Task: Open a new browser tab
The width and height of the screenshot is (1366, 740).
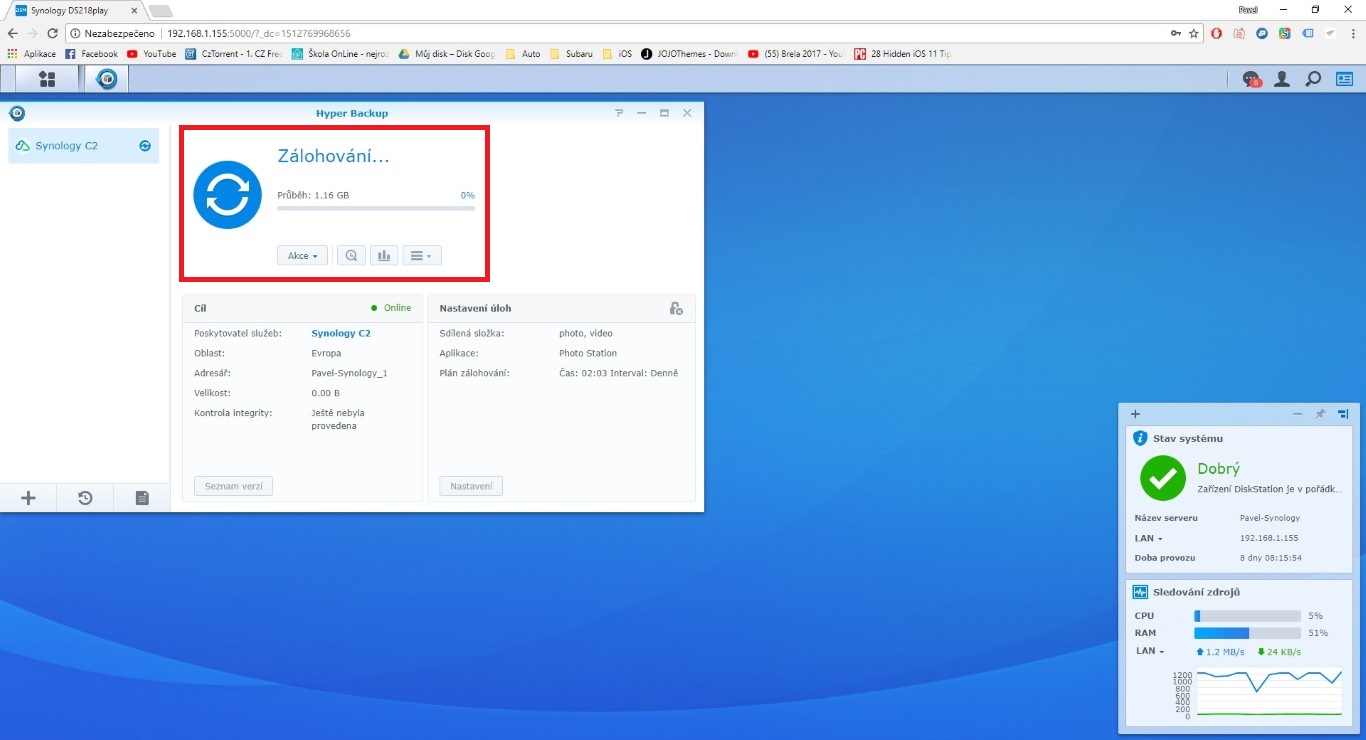Action: (161, 10)
